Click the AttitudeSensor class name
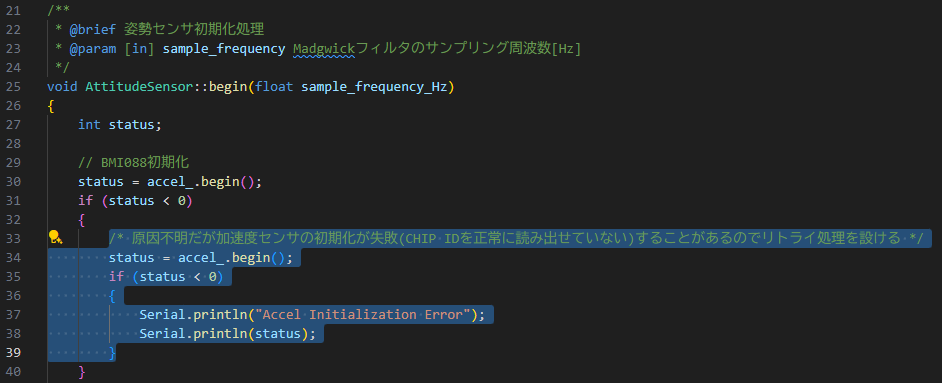Viewport: 942px width, 383px height. 139,86
